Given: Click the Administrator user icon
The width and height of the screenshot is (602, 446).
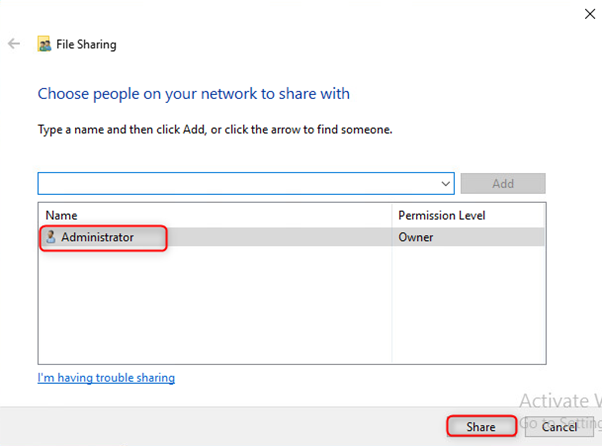Looking at the screenshot, I should pos(51,237).
